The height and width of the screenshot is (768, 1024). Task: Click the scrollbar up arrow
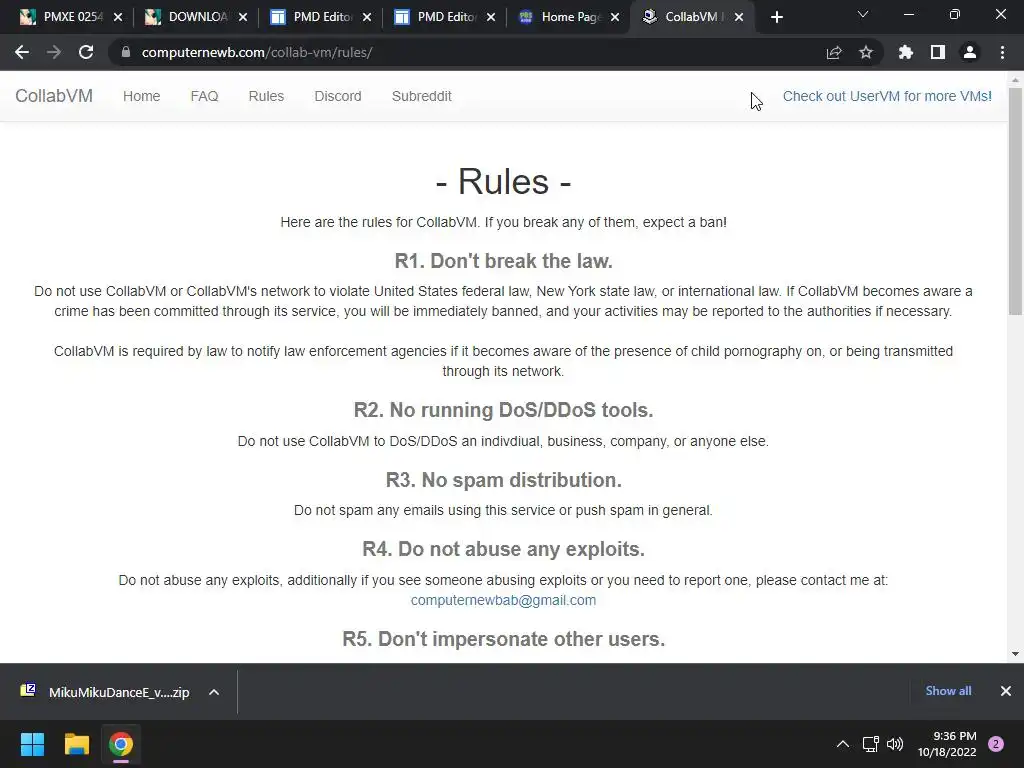[x=1015, y=80]
